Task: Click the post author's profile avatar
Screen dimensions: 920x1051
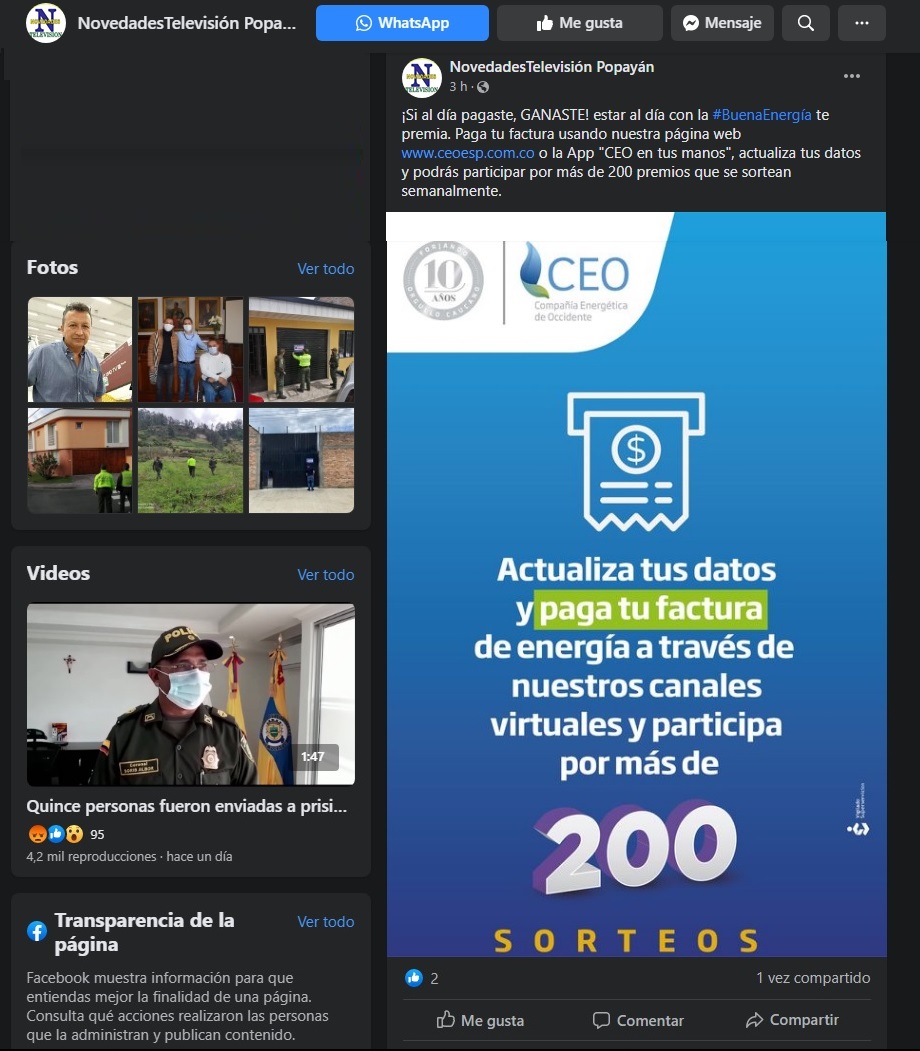Action: click(421, 77)
